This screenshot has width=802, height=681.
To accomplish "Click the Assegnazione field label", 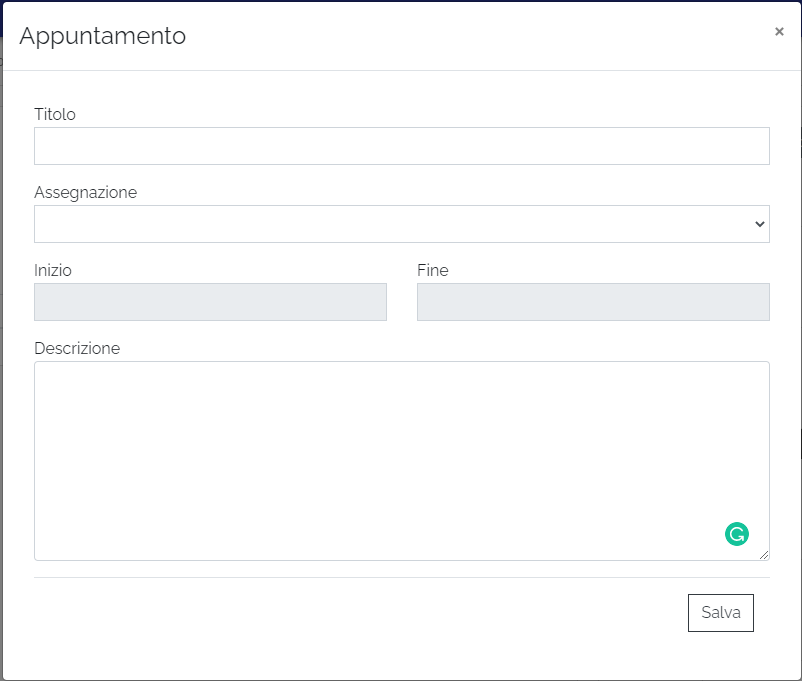I will coord(85,192).
